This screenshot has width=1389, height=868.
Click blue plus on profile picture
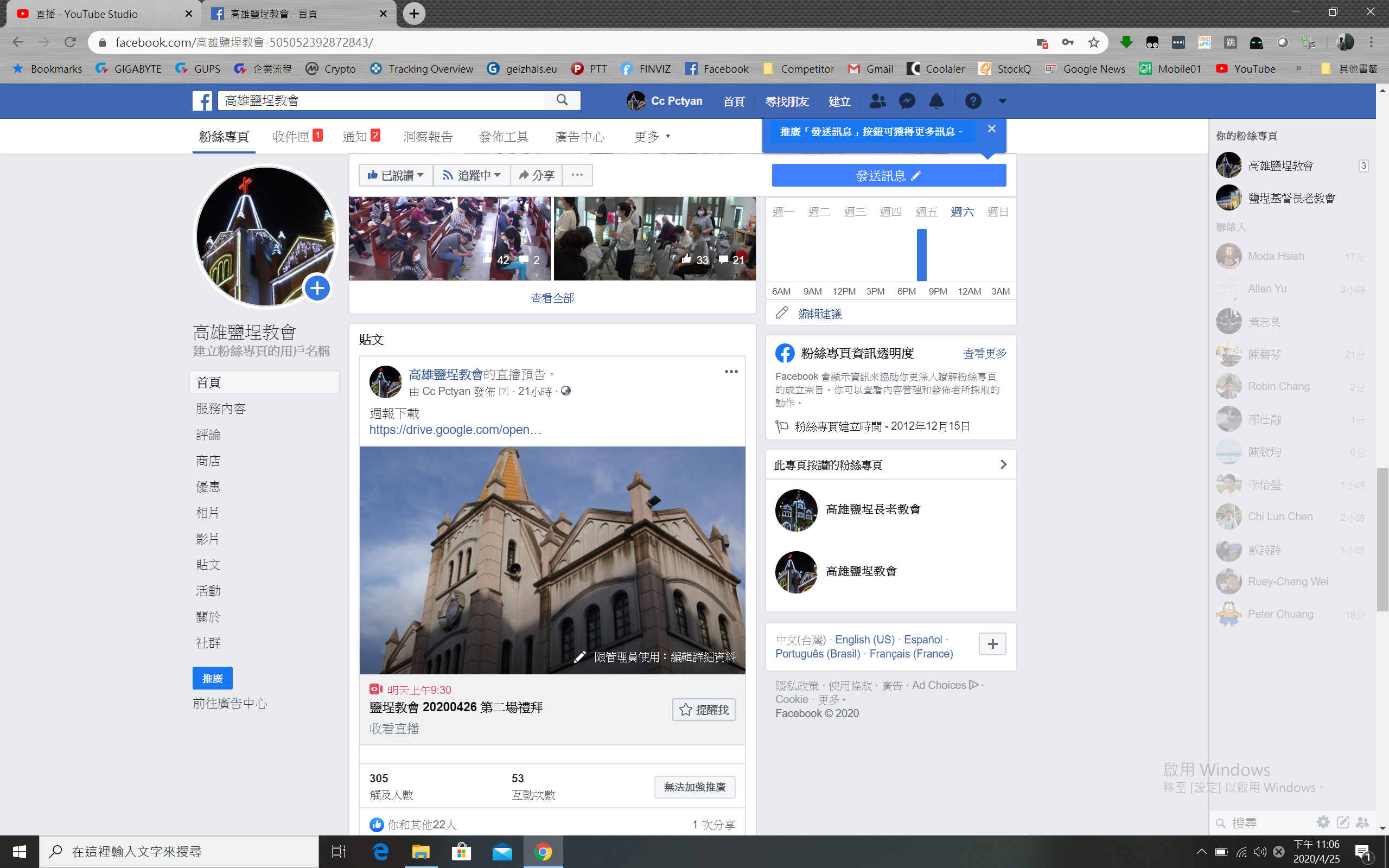(x=317, y=288)
